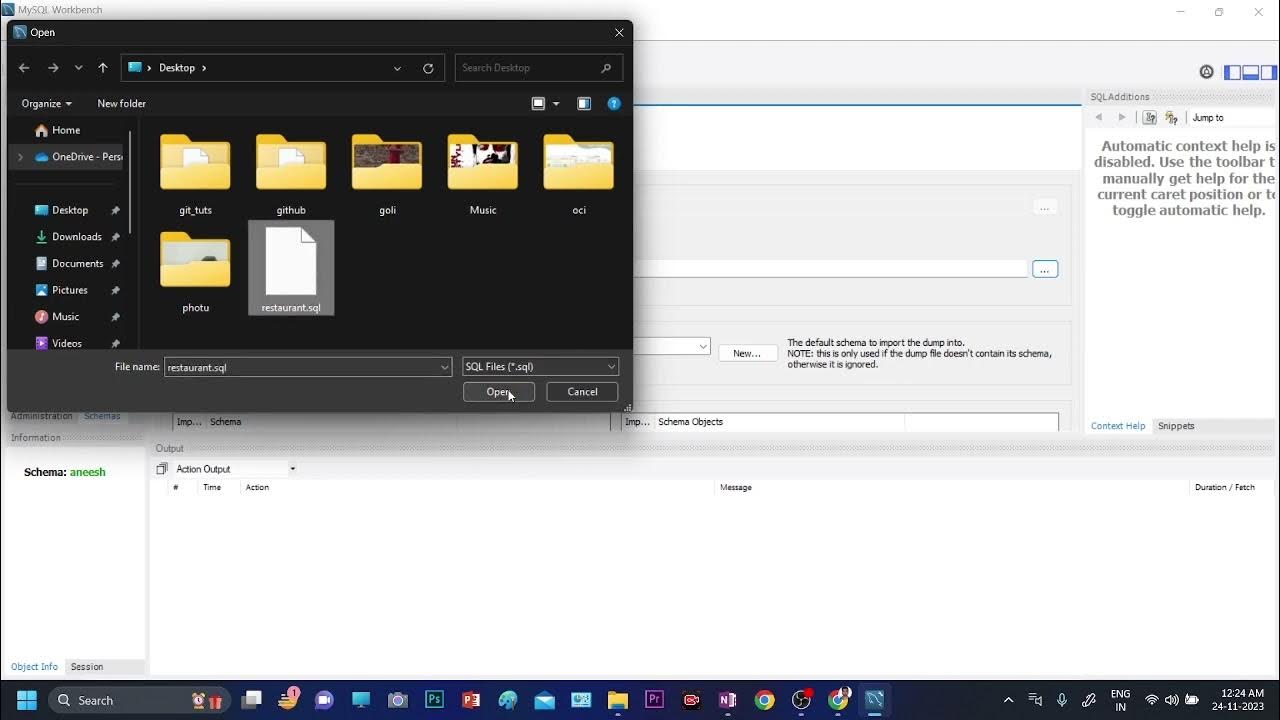Click the Action Output panel icon
1280x720 pixels.
tap(162, 469)
